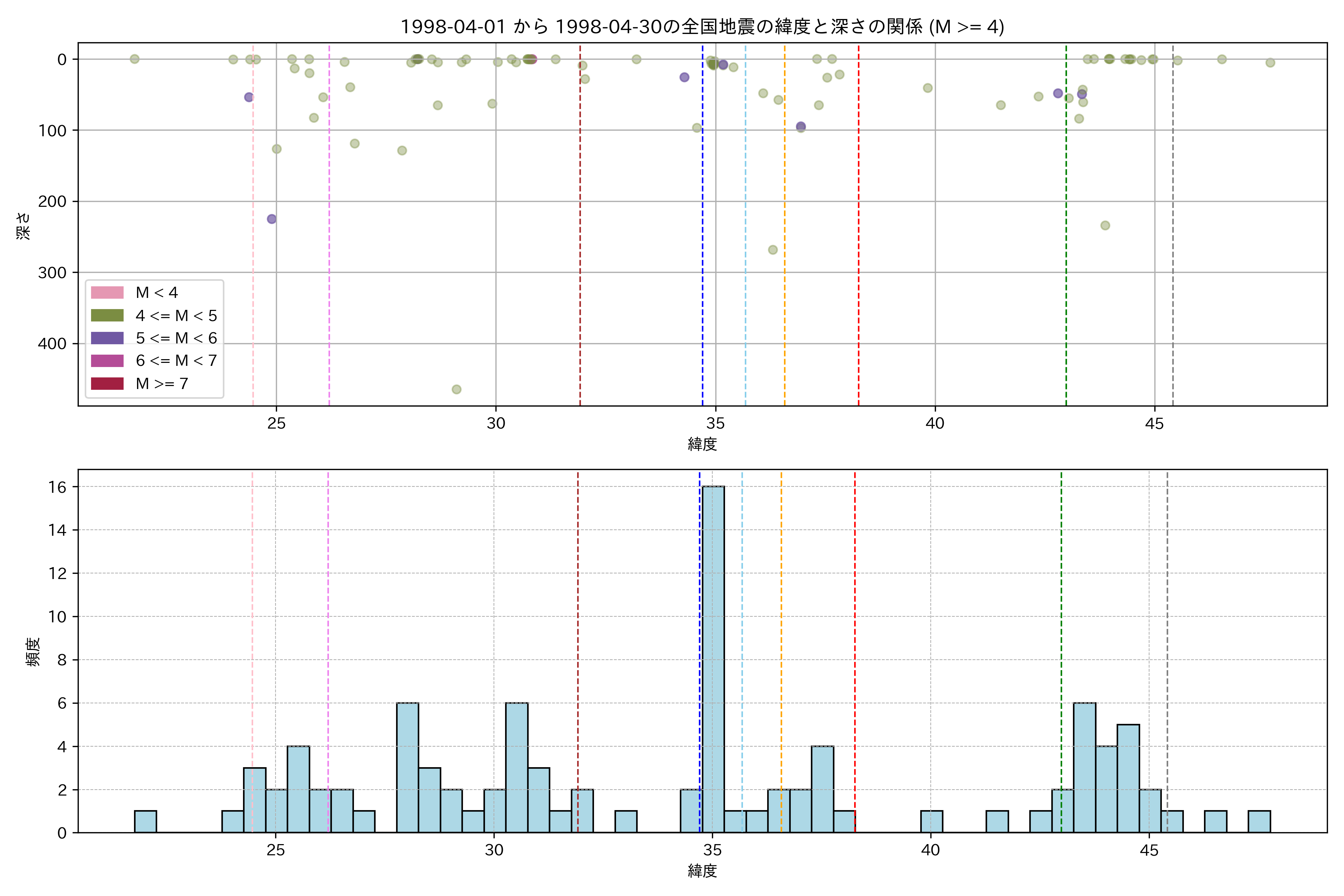Click the histogram bar of height 5 near latitude 44.5

click(x=1128, y=778)
